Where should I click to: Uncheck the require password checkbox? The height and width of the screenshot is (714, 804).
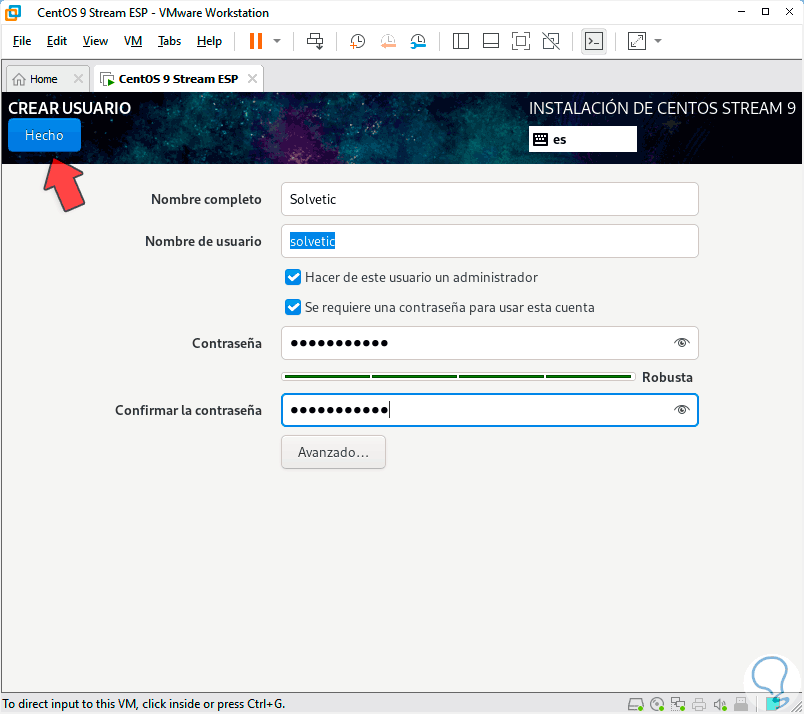click(x=293, y=307)
